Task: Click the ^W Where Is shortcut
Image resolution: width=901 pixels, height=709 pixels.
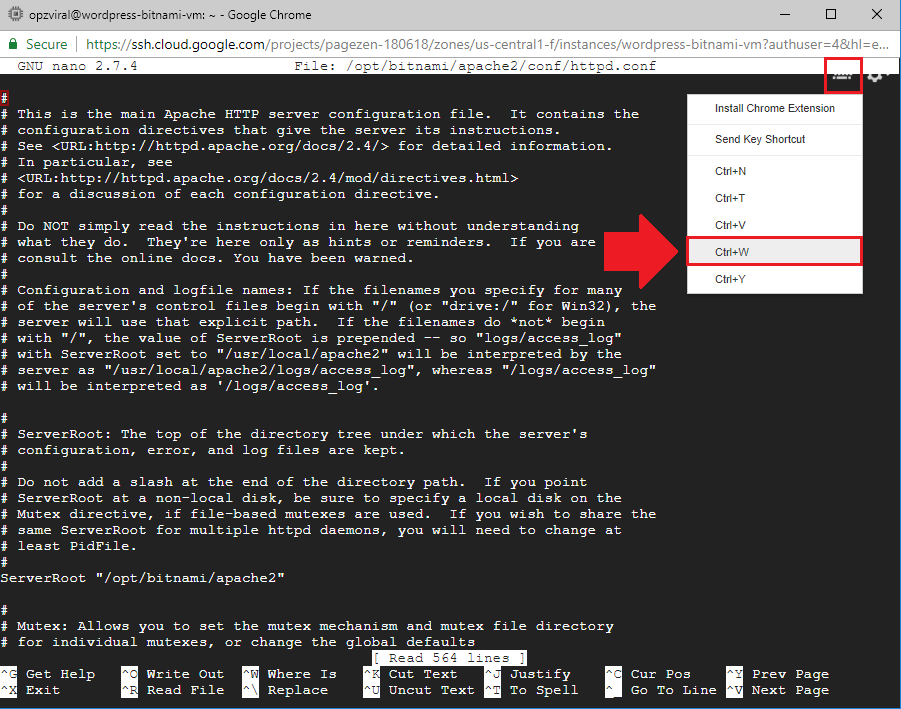Action: coord(290,674)
